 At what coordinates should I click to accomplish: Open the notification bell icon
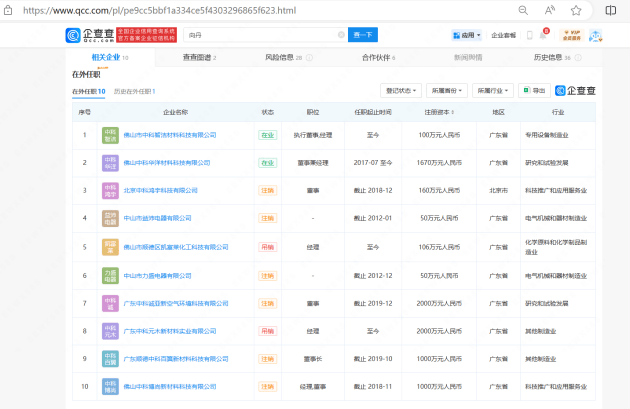[543, 35]
